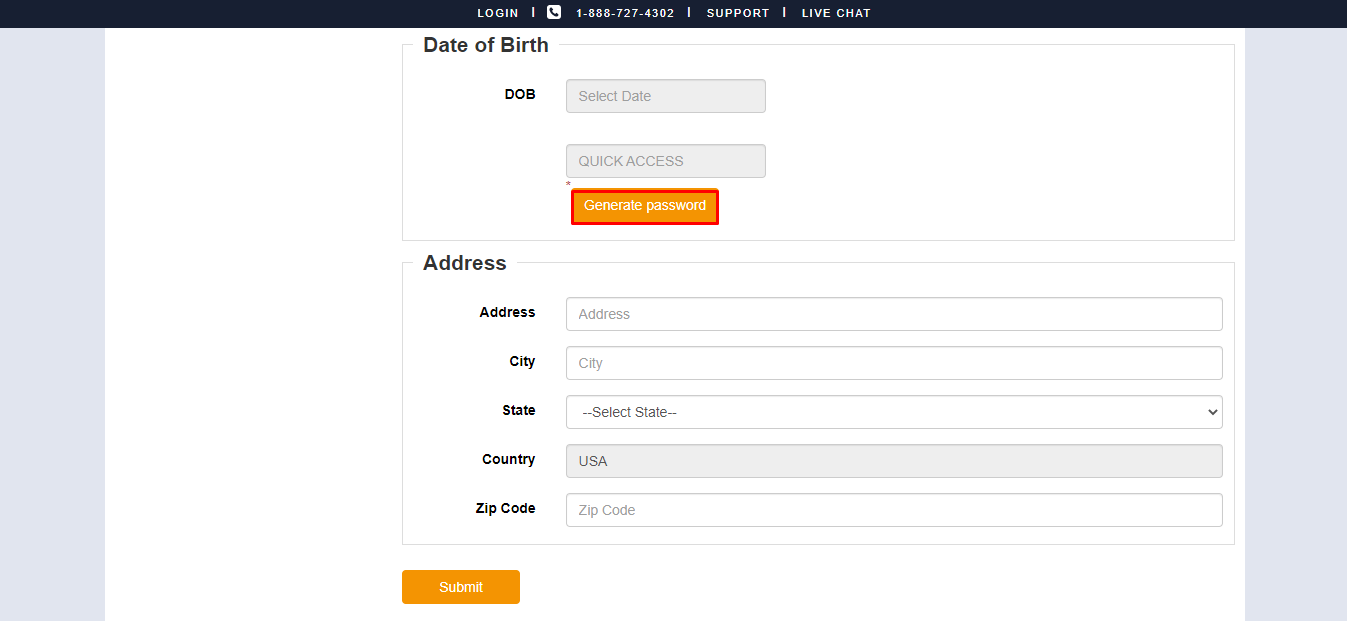1347x621 pixels.
Task: Click the DOB field label
Action: pyautogui.click(x=520, y=95)
